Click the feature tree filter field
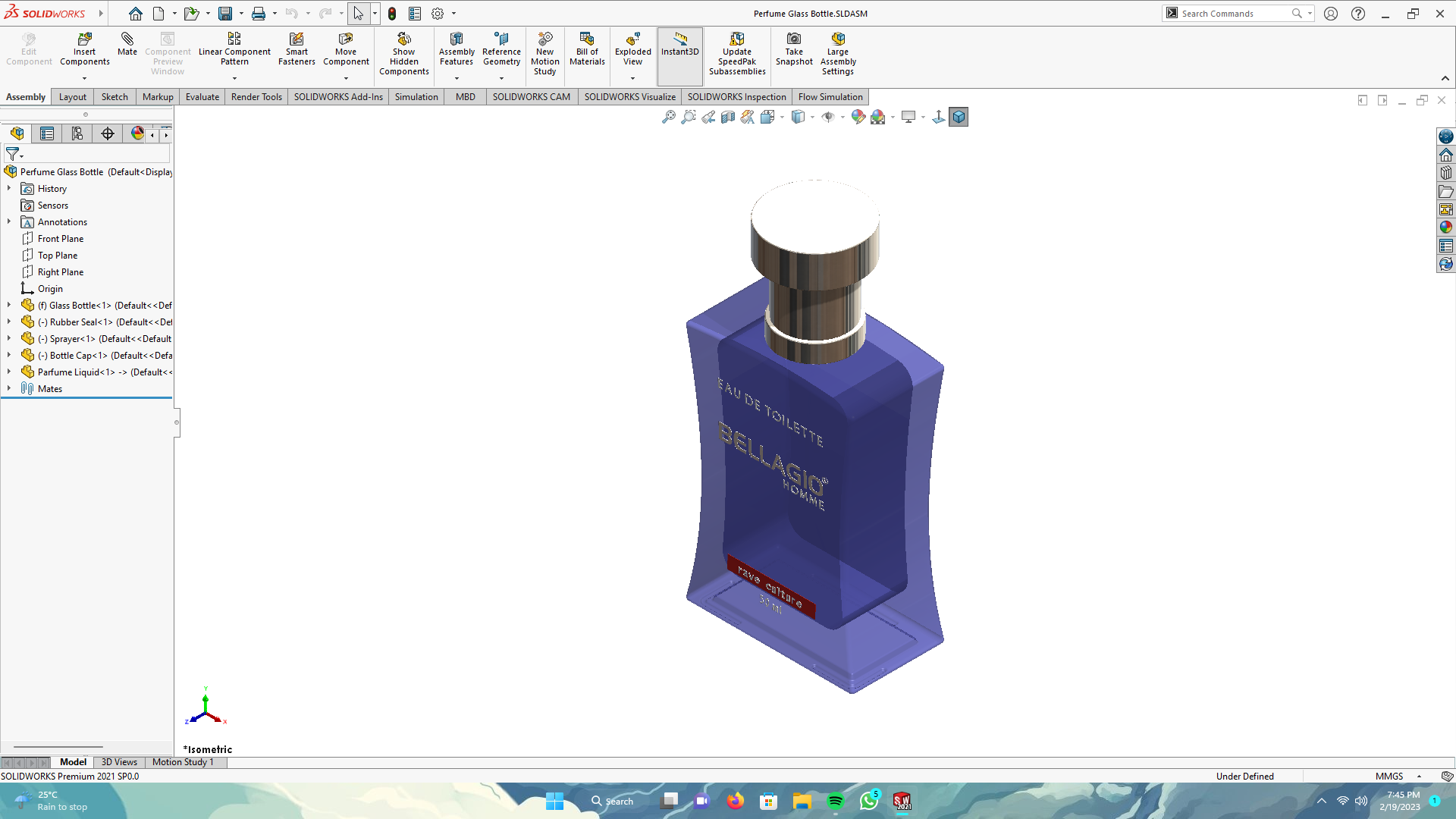This screenshot has height=819, width=1456. tap(87, 155)
